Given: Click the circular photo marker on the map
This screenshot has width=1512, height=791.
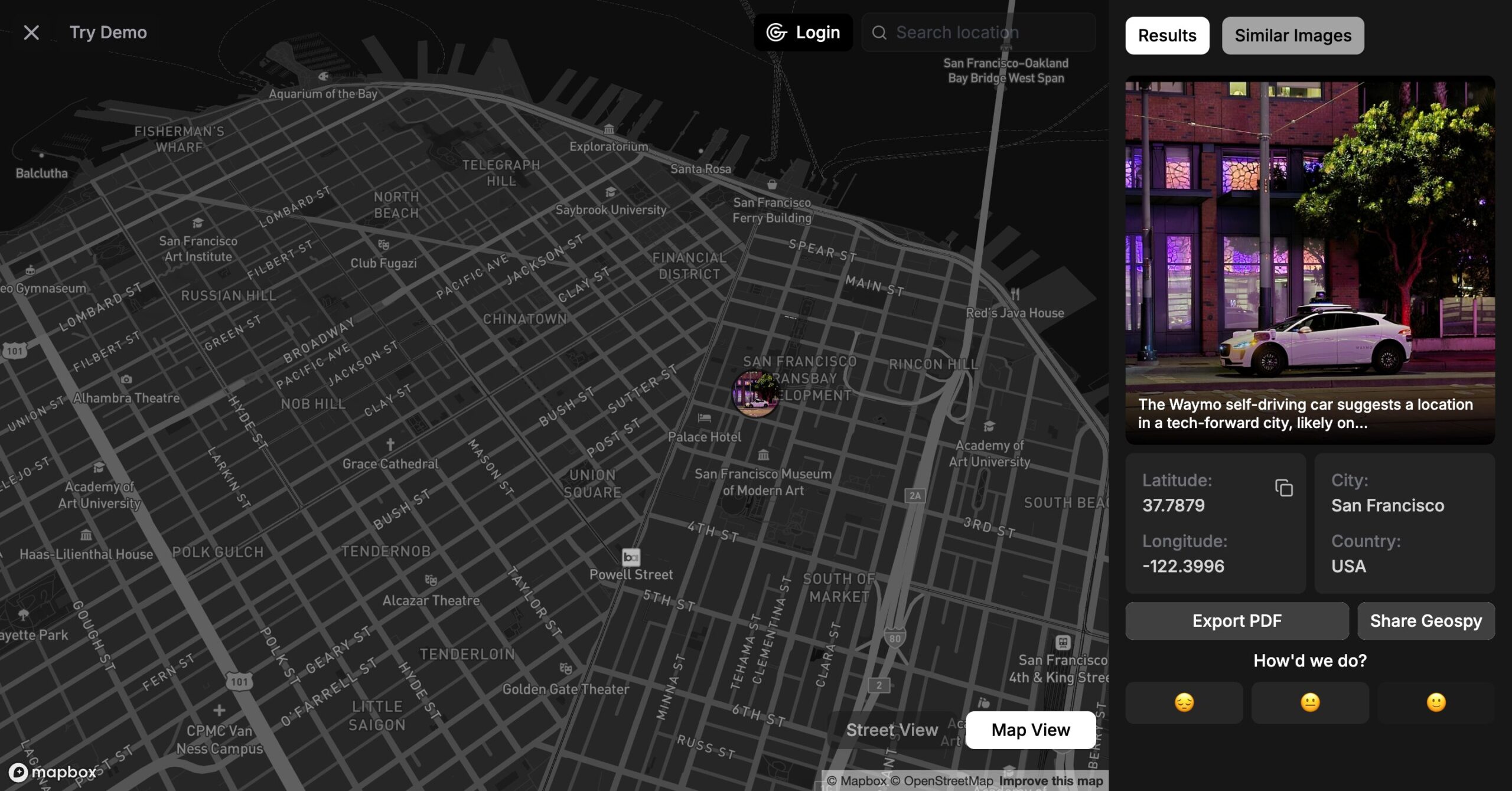Looking at the screenshot, I should click(x=755, y=394).
